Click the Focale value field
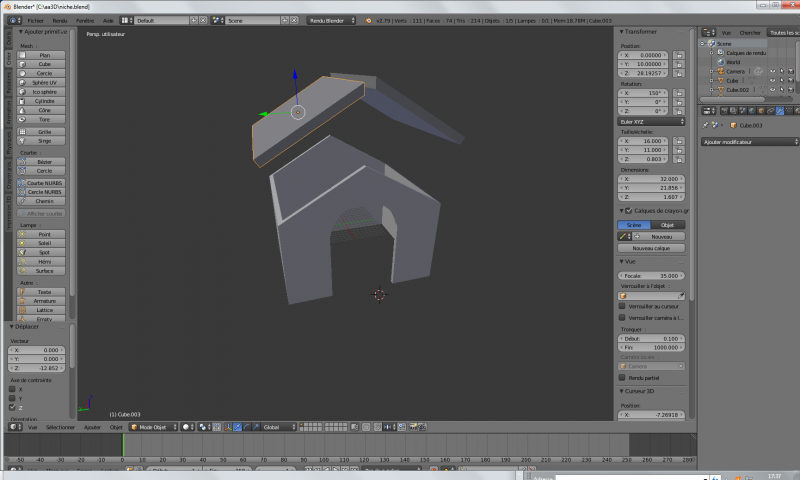This screenshot has width=800, height=480. [x=651, y=275]
